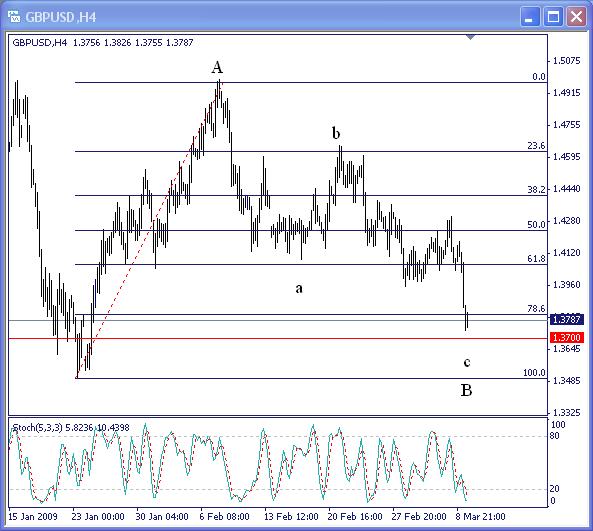Click the 6 Feb 08:00 time label
Image resolution: width=593 pixels, height=531 pixels.
[224, 517]
